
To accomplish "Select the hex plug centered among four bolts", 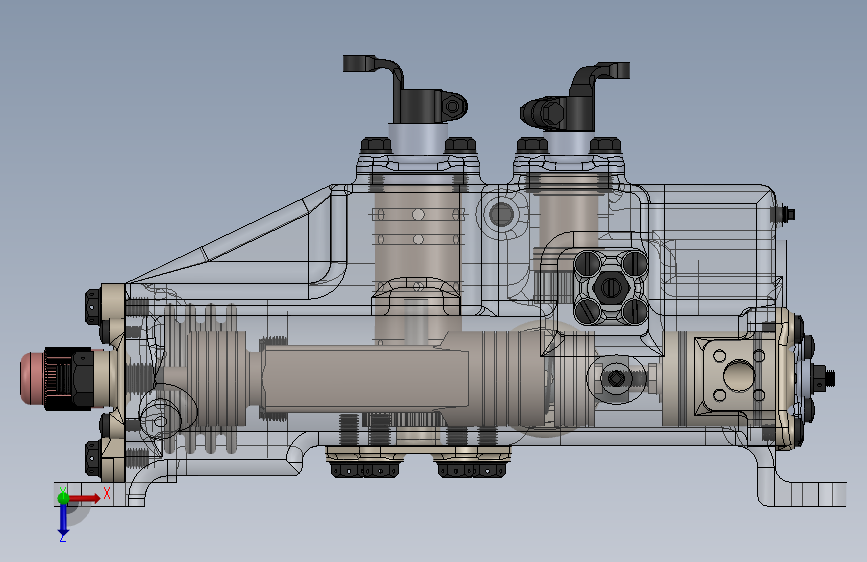I will coord(610,287).
